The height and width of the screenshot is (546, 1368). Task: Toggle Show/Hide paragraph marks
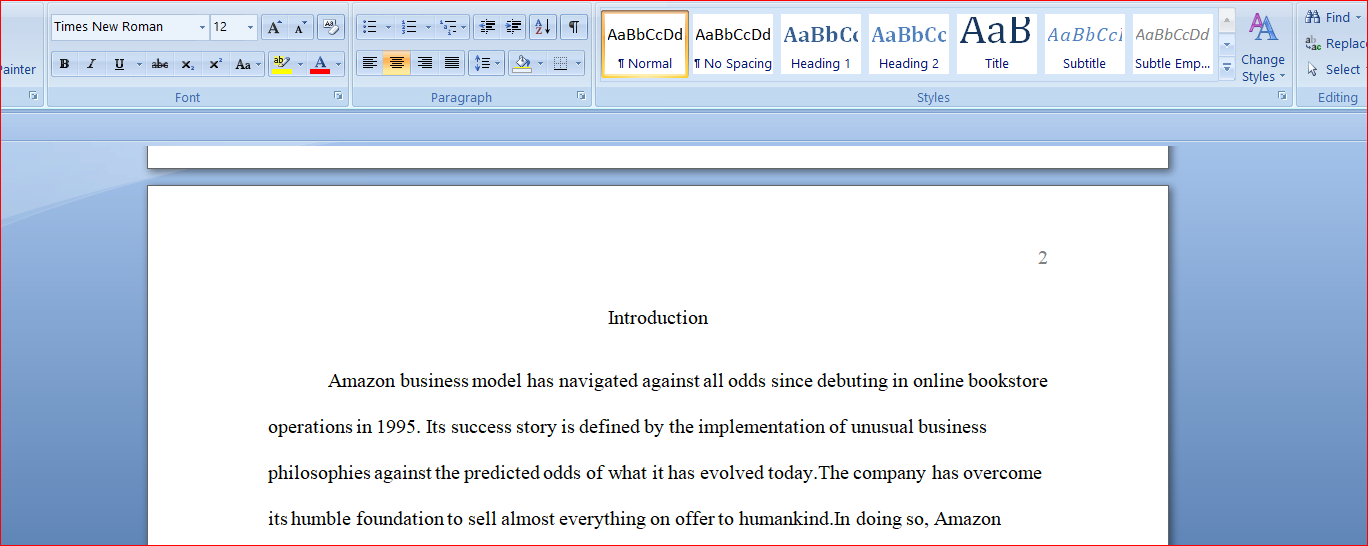[573, 27]
